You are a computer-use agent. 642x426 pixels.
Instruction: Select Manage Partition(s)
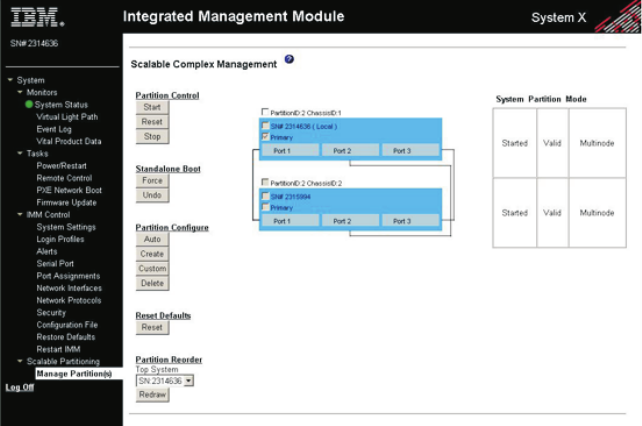coord(74,374)
